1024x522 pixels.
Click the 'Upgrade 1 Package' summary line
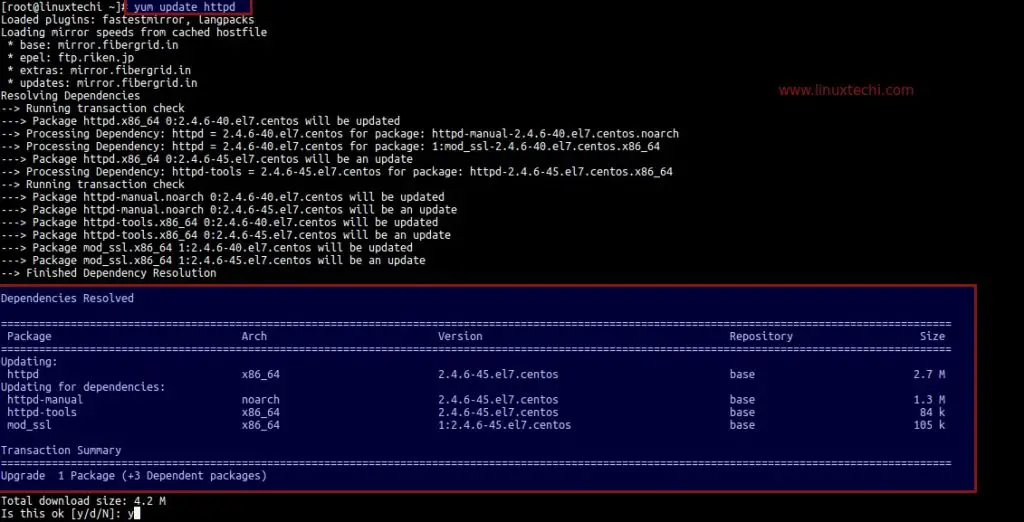click(134, 476)
